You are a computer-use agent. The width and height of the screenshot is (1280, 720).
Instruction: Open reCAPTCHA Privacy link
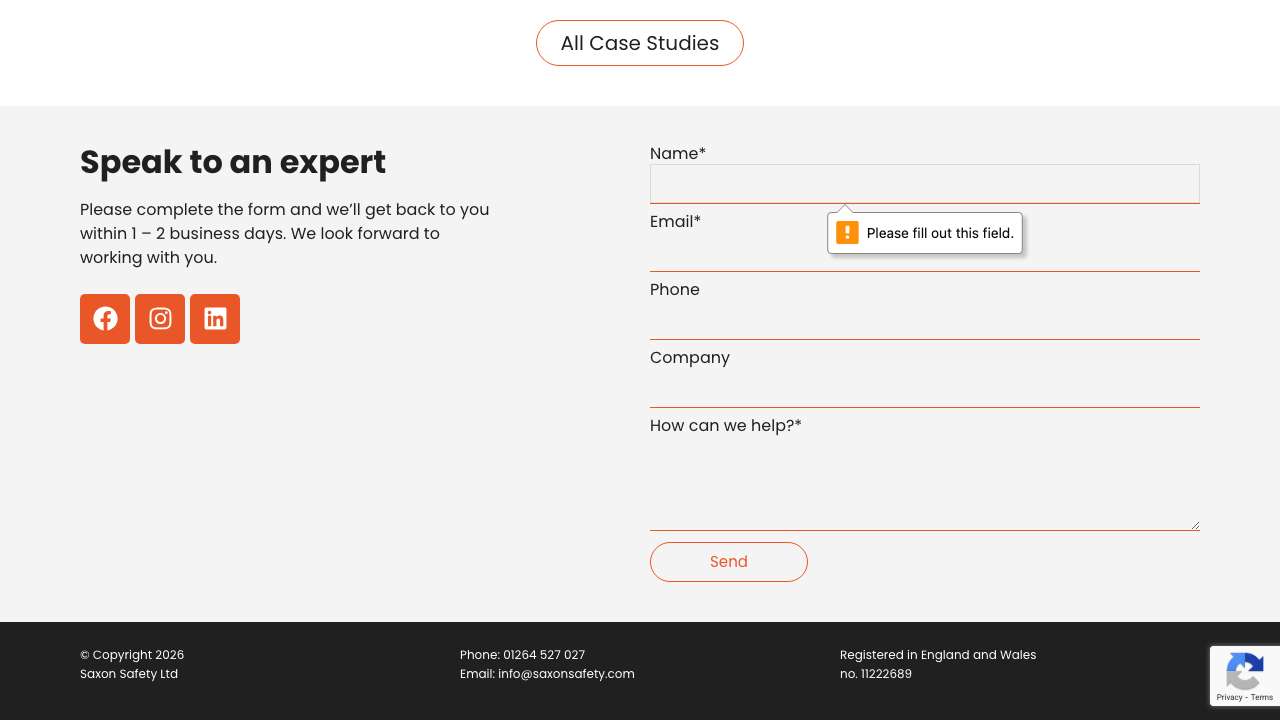(x=1229, y=697)
